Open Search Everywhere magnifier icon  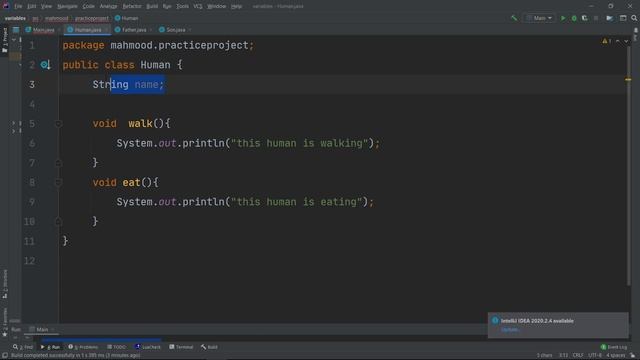pyautogui.click(x=634, y=18)
